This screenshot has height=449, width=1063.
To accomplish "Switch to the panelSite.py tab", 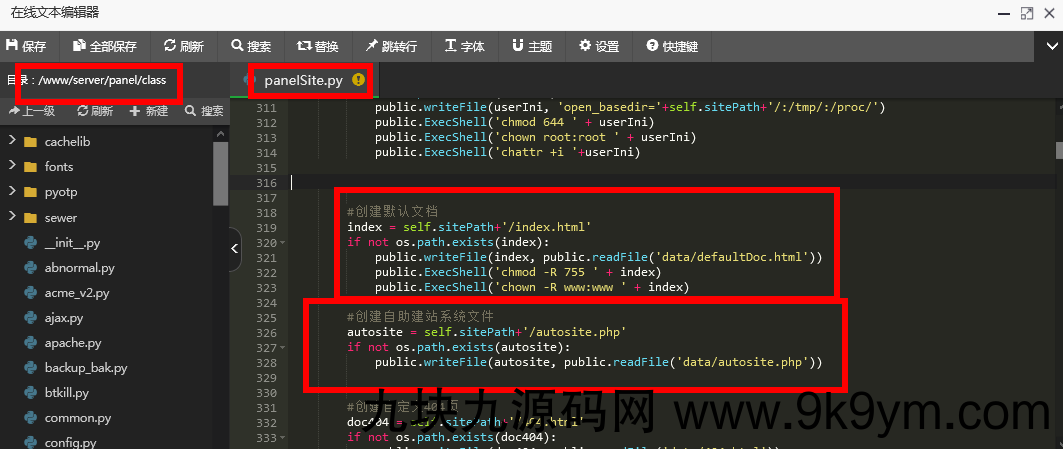I will [302, 79].
